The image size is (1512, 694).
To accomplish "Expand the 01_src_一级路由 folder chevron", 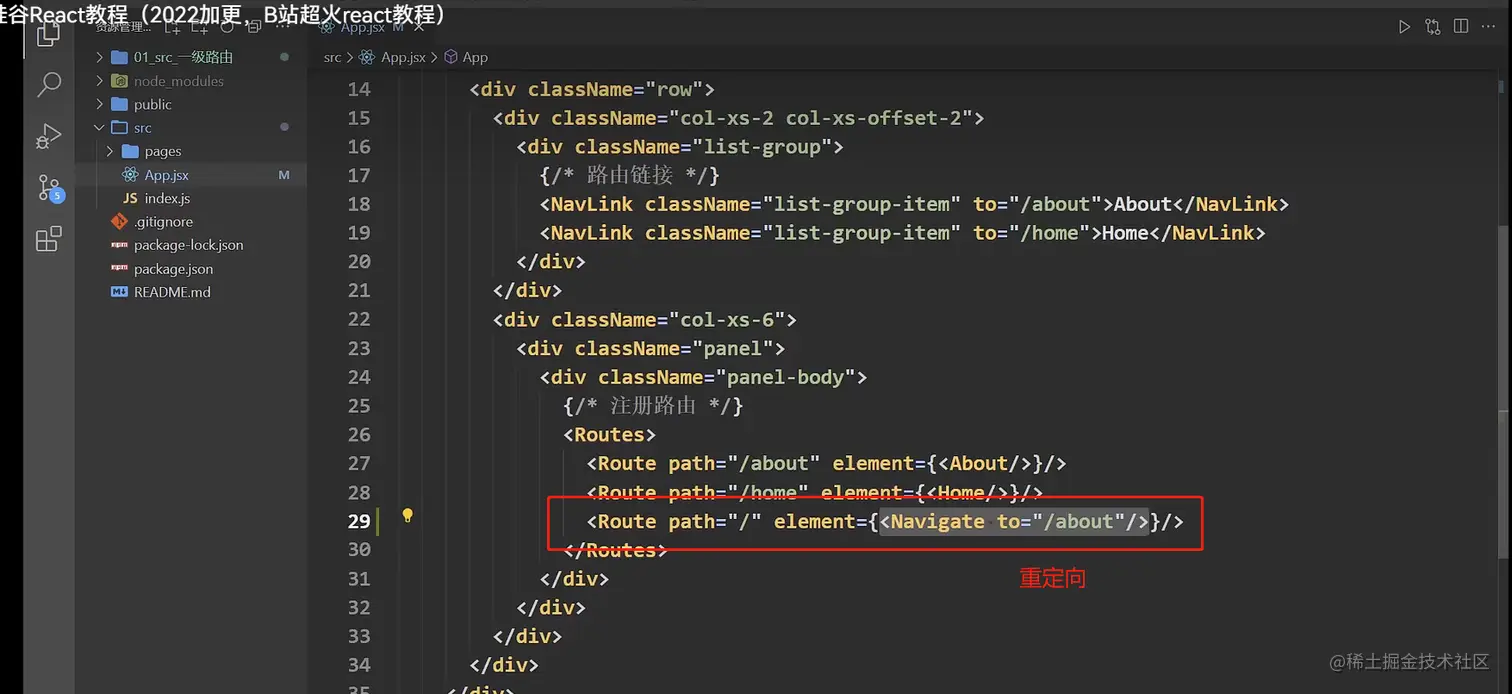I will [99, 57].
